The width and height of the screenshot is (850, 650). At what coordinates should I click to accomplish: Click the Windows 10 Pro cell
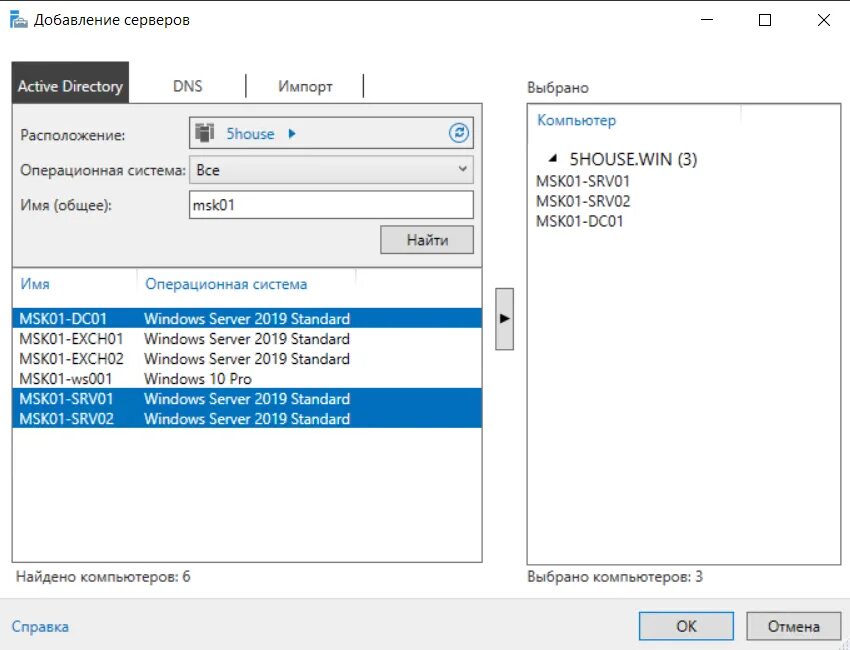198,378
